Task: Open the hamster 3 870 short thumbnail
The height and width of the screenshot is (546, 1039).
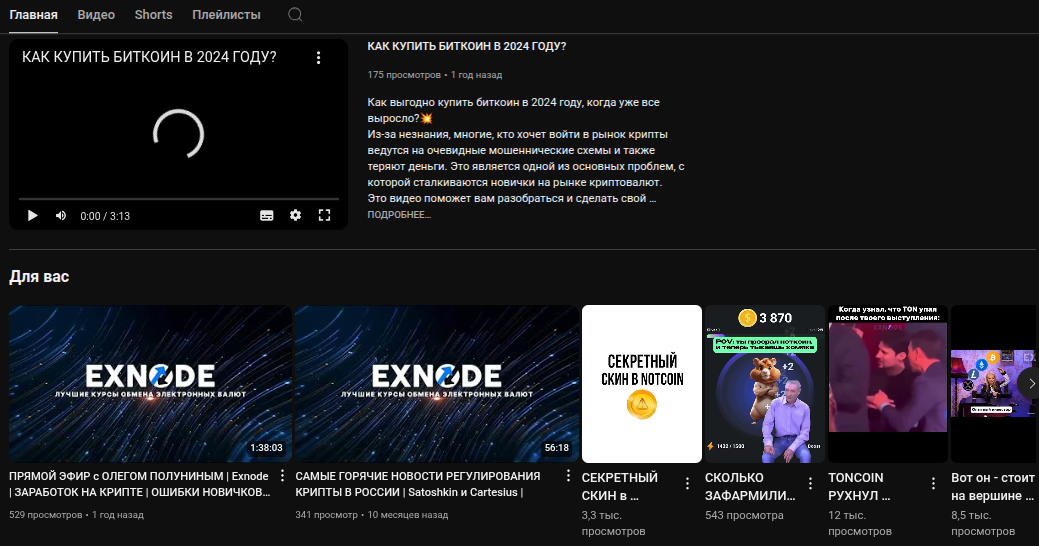Action: [x=765, y=384]
